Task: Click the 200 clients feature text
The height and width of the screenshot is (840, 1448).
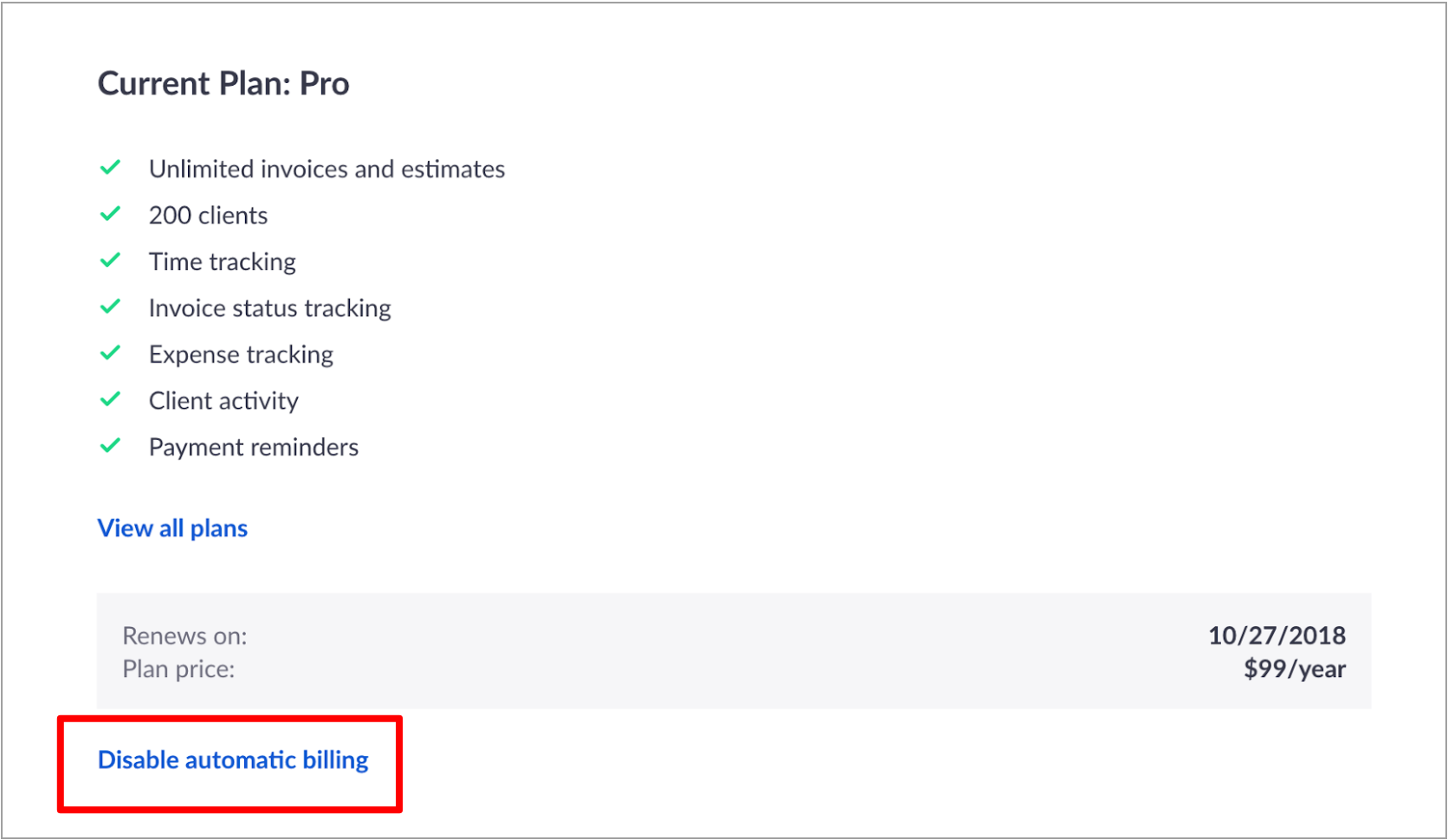Action: click(x=208, y=215)
